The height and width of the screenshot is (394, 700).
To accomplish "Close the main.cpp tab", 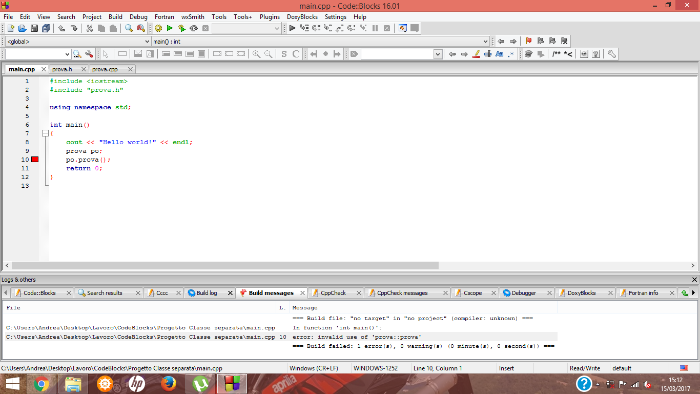I will [44, 69].
